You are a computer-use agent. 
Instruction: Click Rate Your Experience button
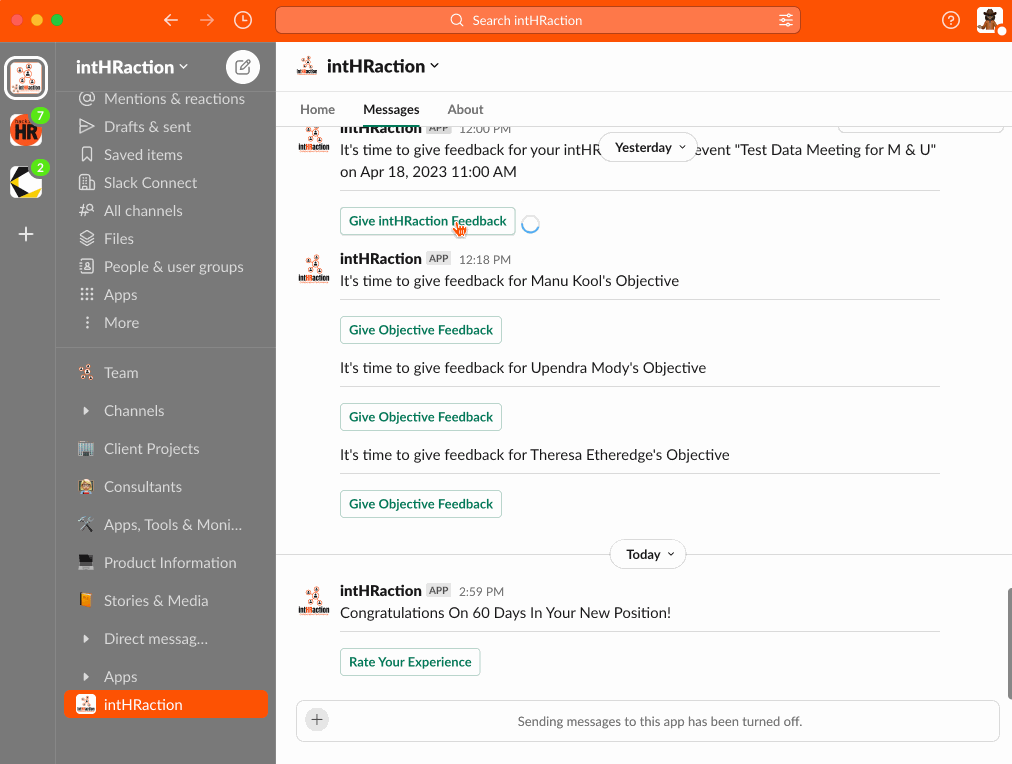click(410, 662)
